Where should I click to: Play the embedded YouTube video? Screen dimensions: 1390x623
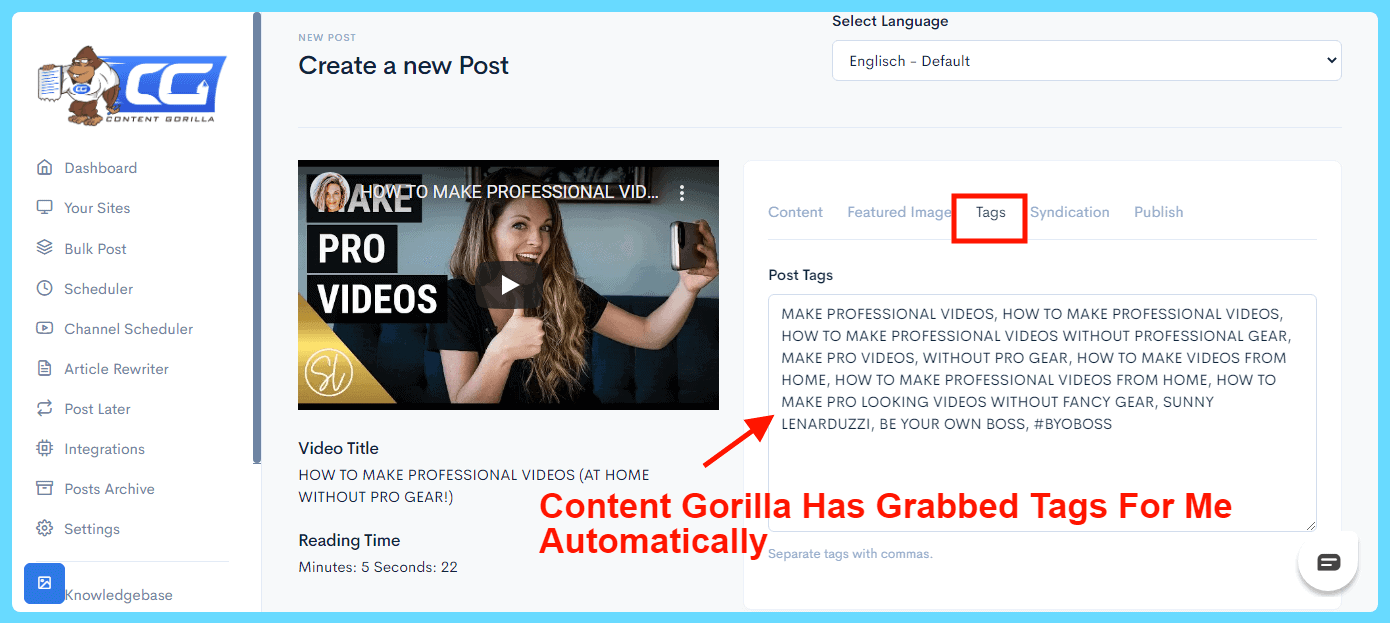point(509,285)
